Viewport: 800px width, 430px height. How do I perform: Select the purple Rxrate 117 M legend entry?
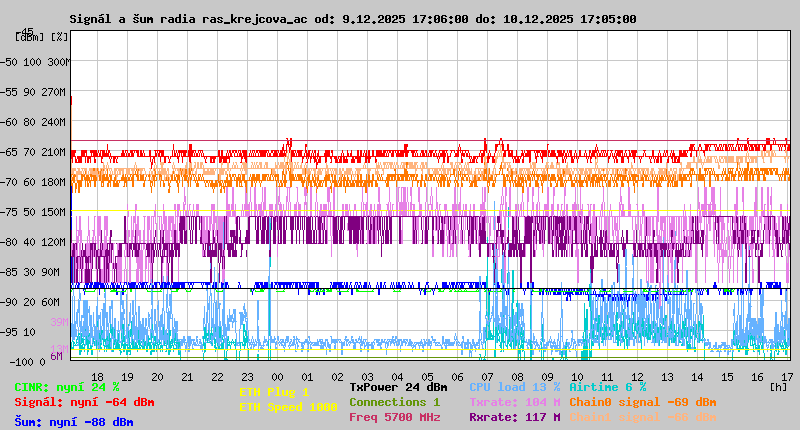coord(514,417)
